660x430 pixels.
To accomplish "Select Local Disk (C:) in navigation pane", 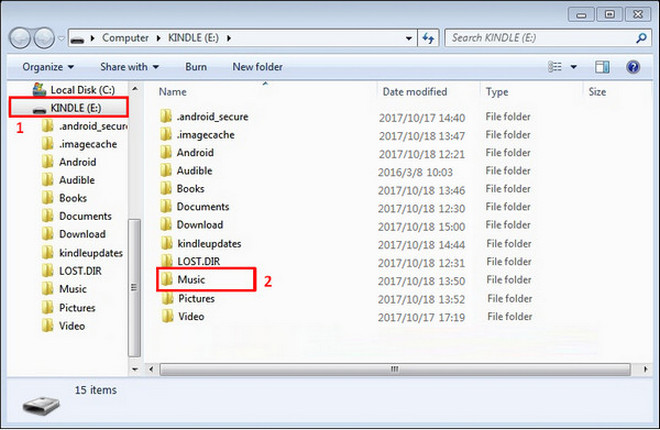I will click(x=74, y=90).
